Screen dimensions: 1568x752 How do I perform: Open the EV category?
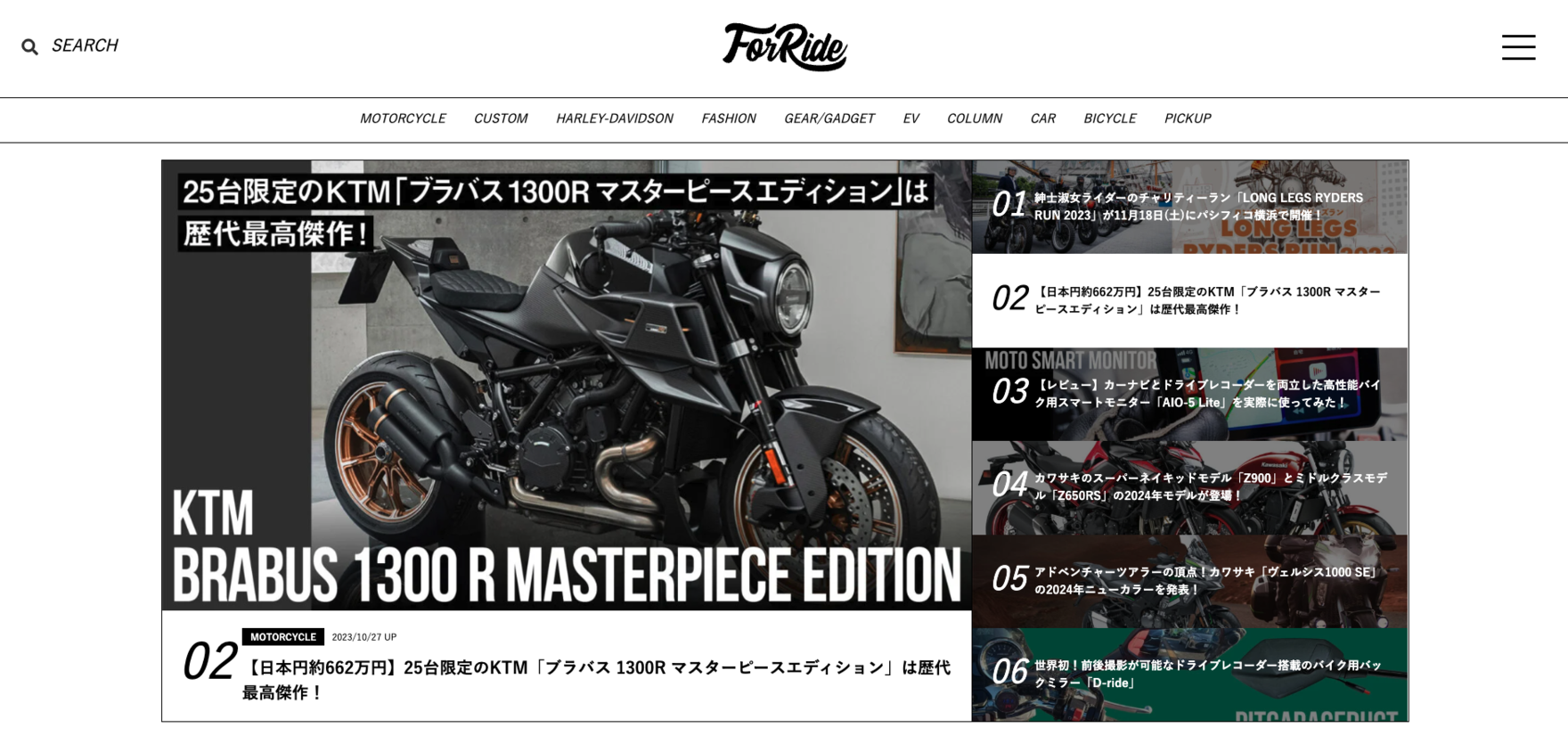pos(911,119)
